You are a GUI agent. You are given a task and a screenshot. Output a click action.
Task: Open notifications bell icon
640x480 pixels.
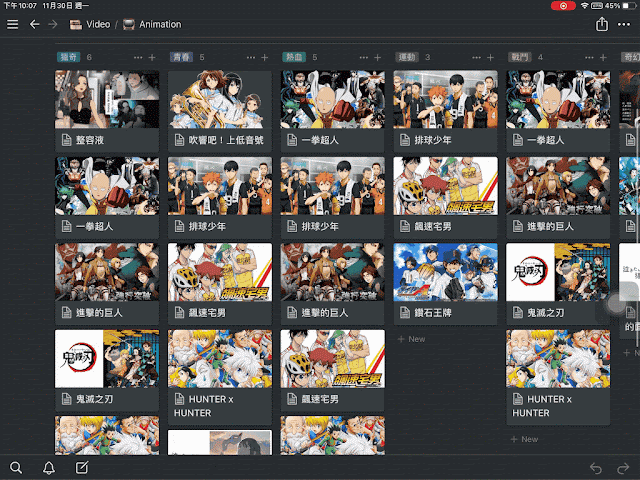(x=49, y=468)
